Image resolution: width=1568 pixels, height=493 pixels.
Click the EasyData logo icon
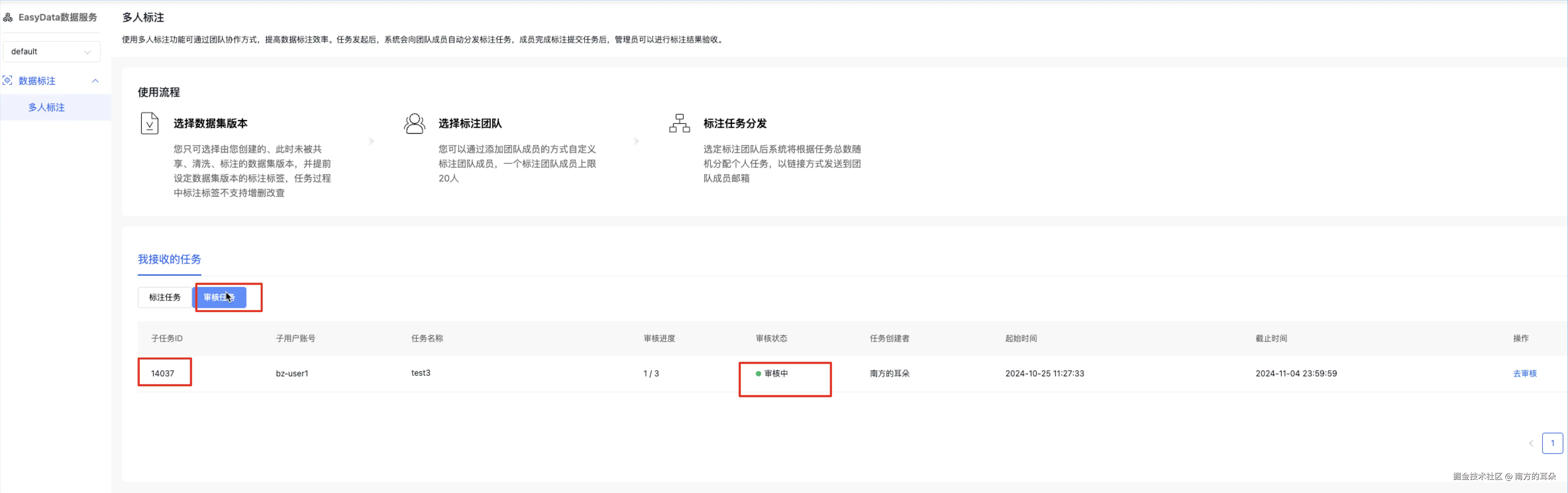(x=8, y=17)
